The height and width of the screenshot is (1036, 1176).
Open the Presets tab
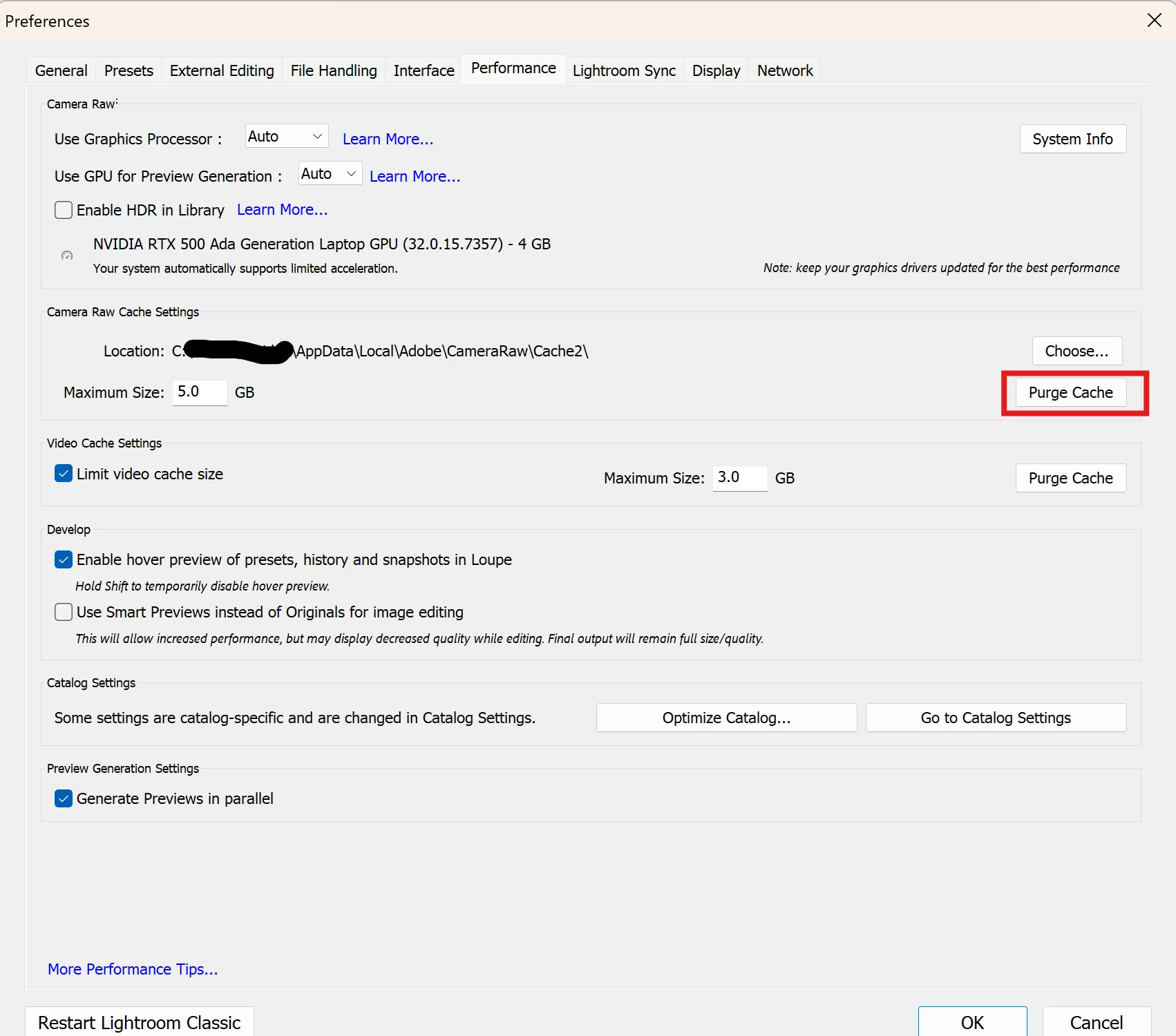[x=129, y=70]
